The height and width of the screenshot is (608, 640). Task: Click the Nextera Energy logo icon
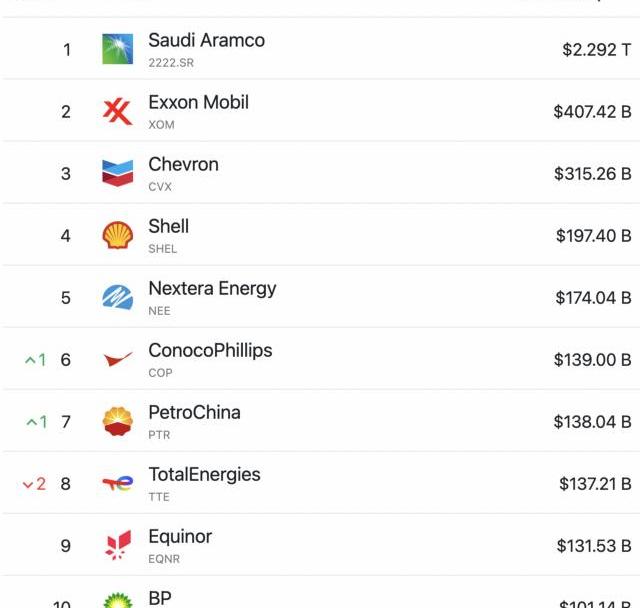click(x=117, y=297)
